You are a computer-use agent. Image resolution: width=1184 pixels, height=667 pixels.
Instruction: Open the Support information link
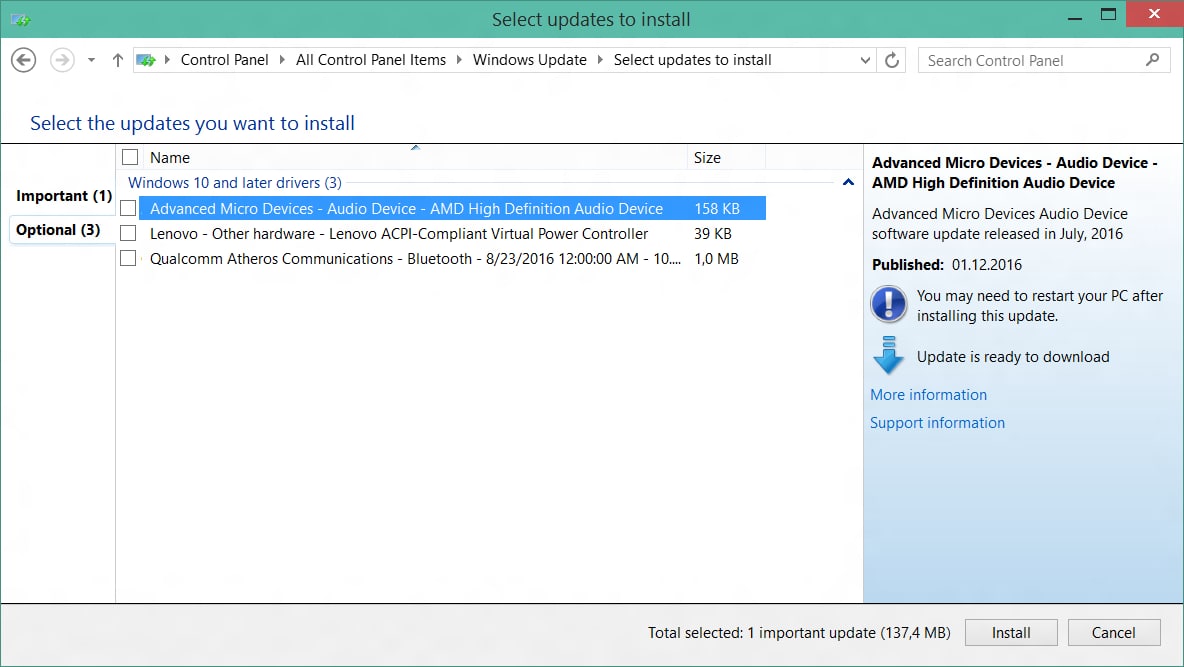937,422
